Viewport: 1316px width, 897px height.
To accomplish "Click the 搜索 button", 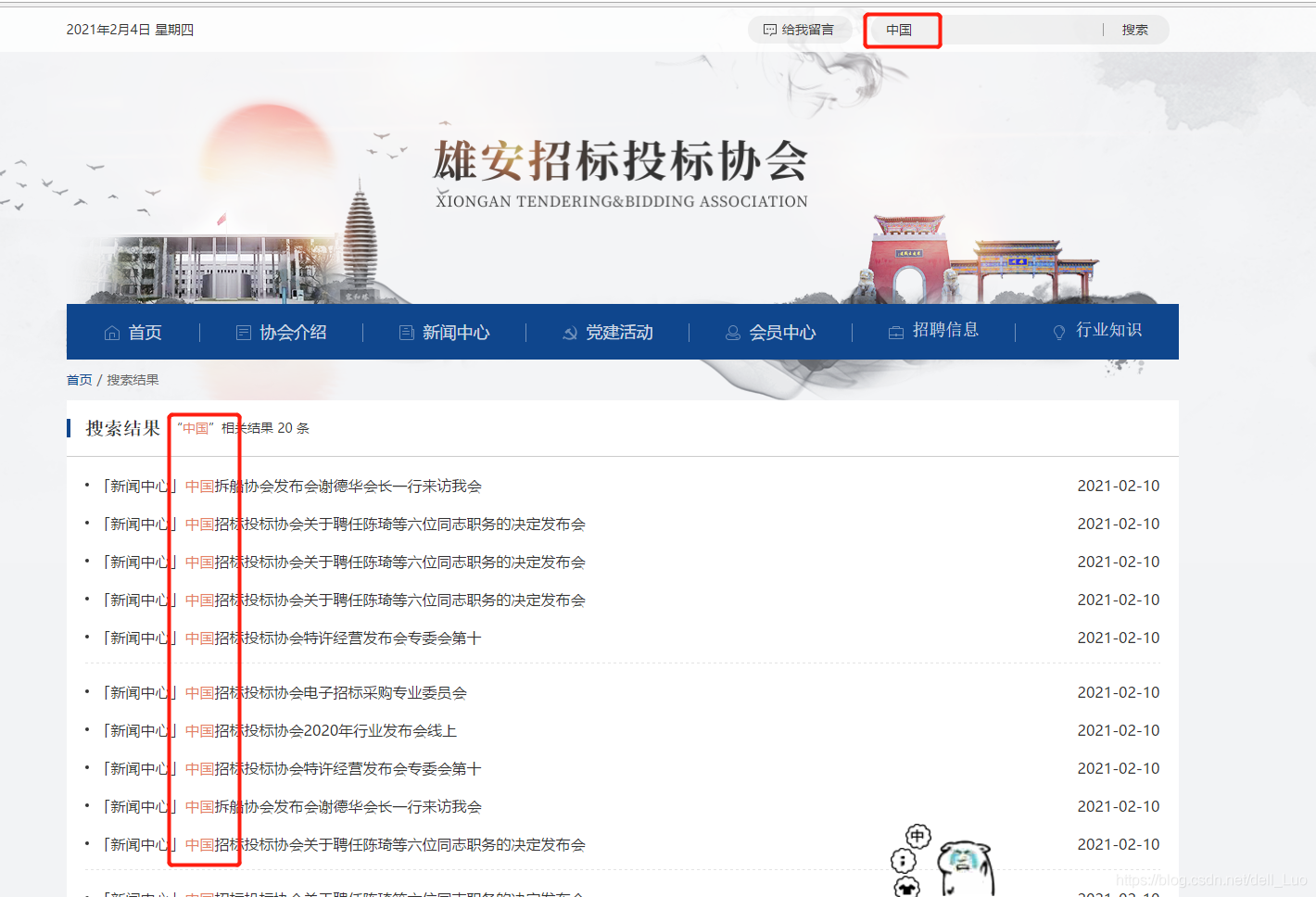I will (1135, 30).
